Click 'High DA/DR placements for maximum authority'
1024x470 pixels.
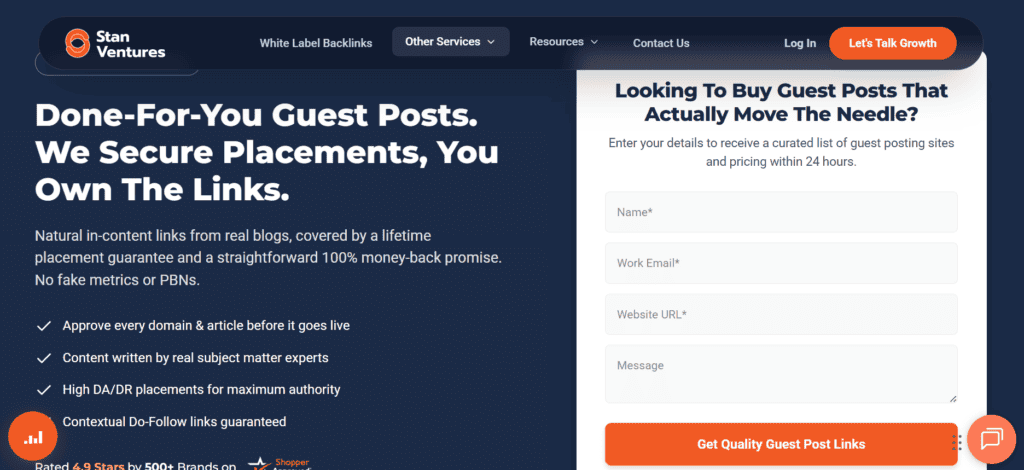(x=201, y=390)
